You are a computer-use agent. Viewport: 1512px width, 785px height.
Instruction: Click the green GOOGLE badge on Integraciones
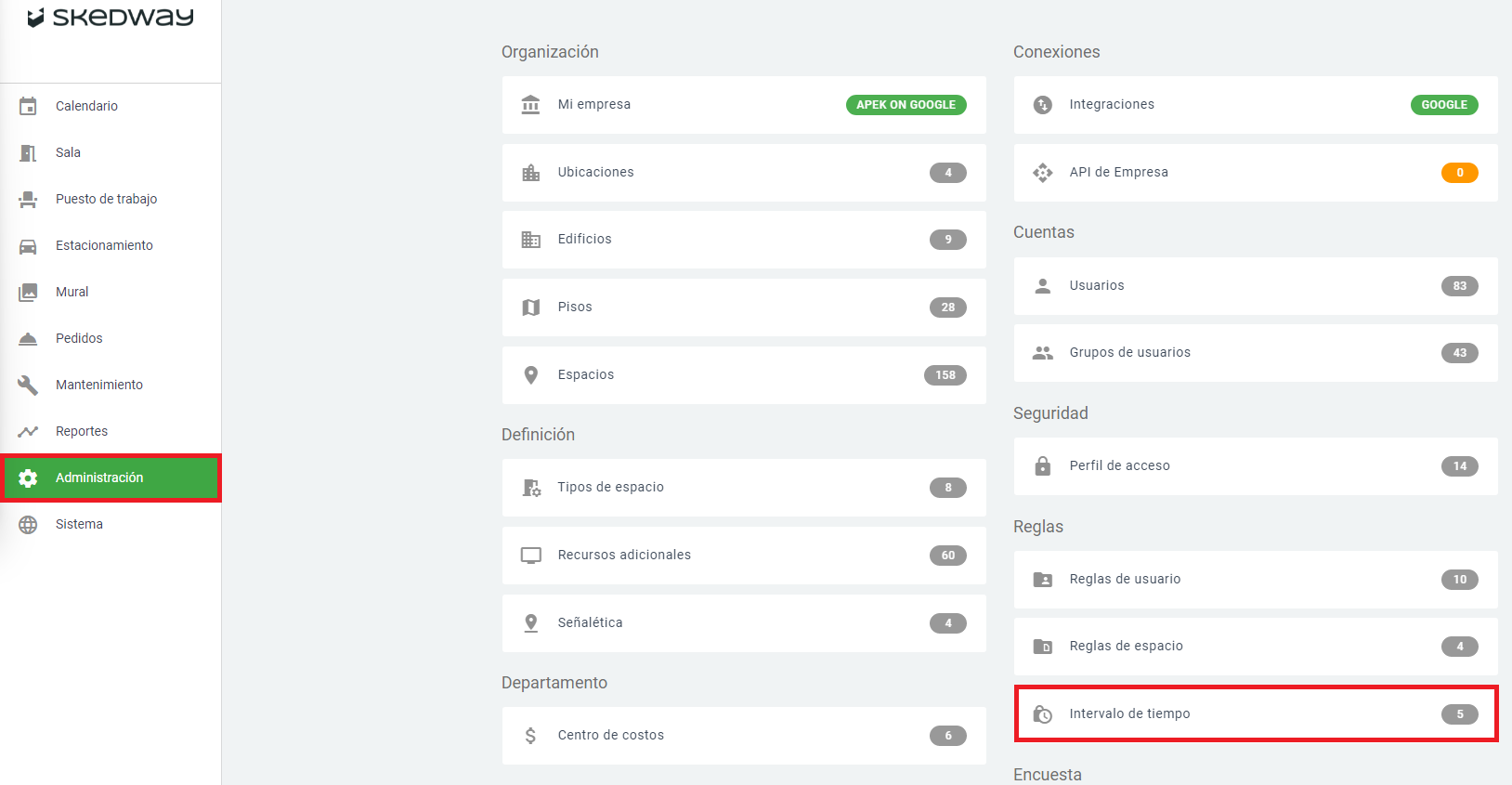pos(1443,105)
